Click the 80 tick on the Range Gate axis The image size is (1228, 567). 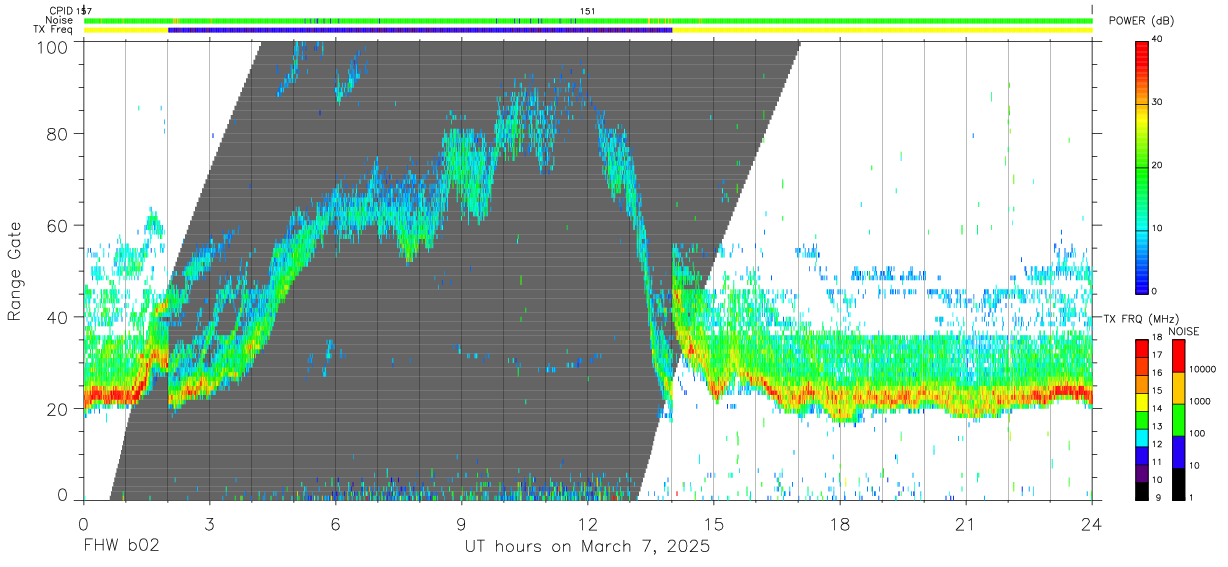[59, 133]
